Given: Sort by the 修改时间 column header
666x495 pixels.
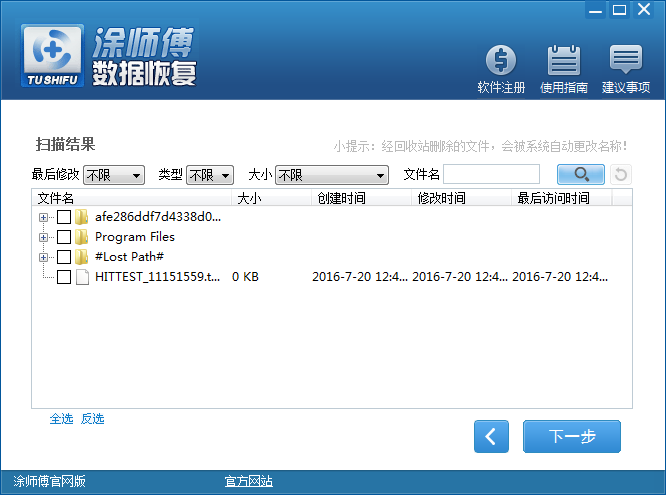Looking at the screenshot, I should click(x=461, y=198).
